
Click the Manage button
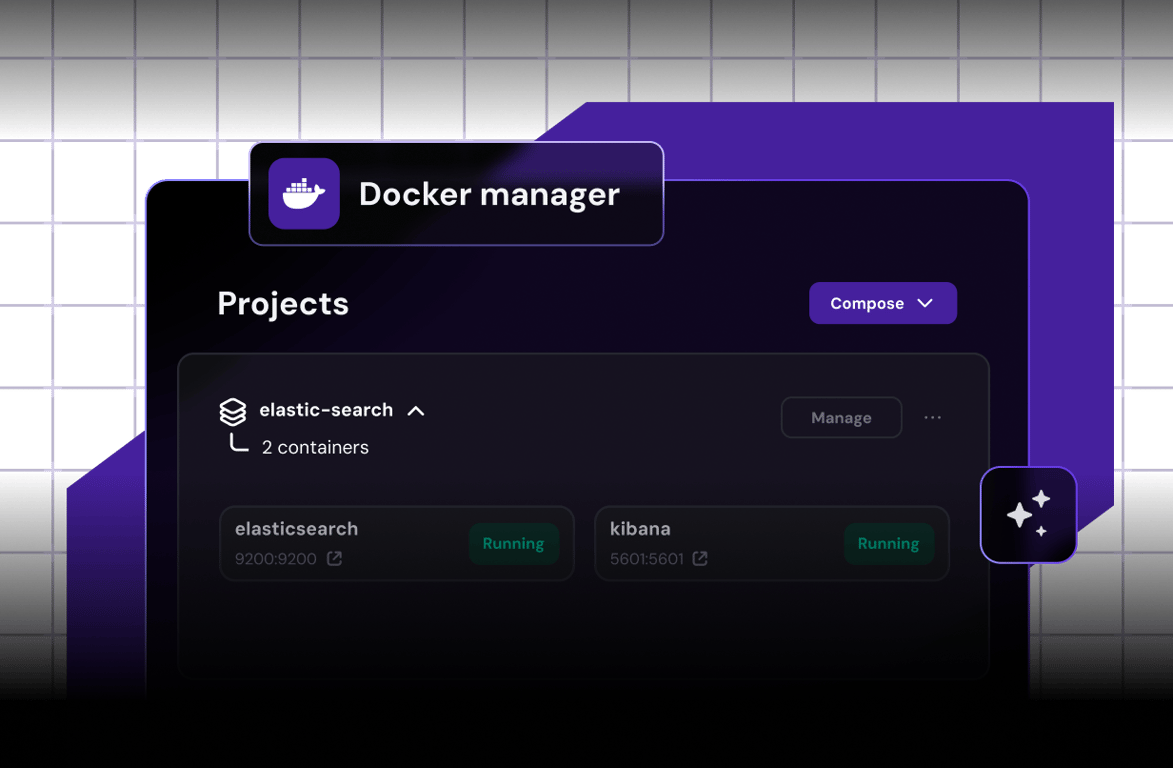841,417
